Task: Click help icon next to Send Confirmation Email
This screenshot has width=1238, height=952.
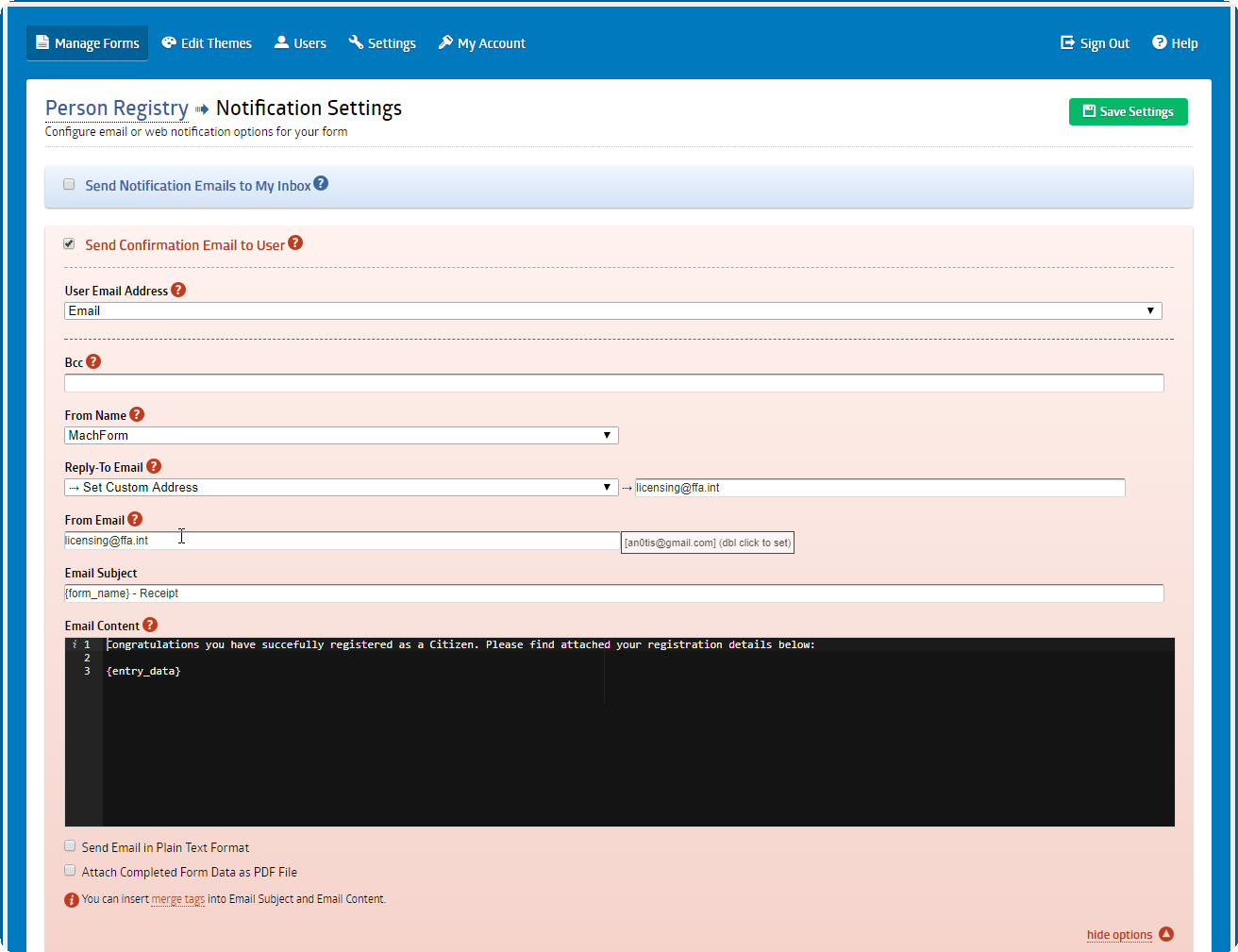Action: (295, 243)
